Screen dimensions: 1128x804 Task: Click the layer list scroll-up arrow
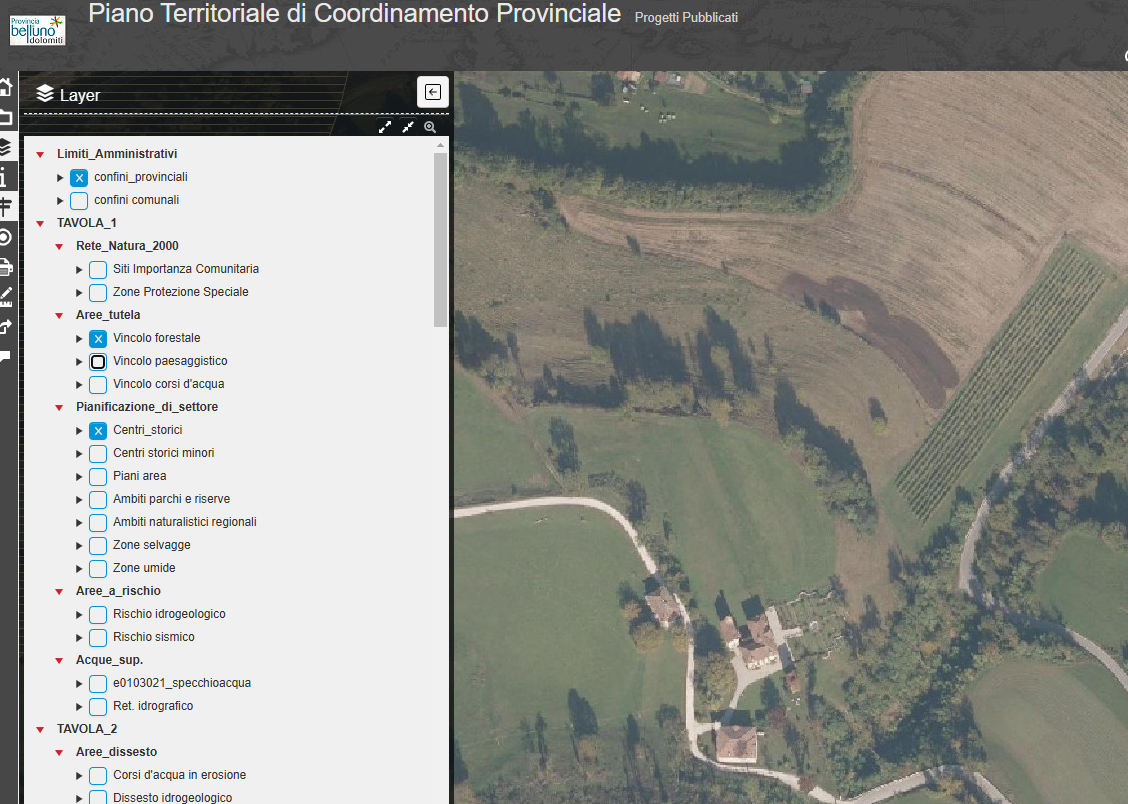(x=440, y=145)
